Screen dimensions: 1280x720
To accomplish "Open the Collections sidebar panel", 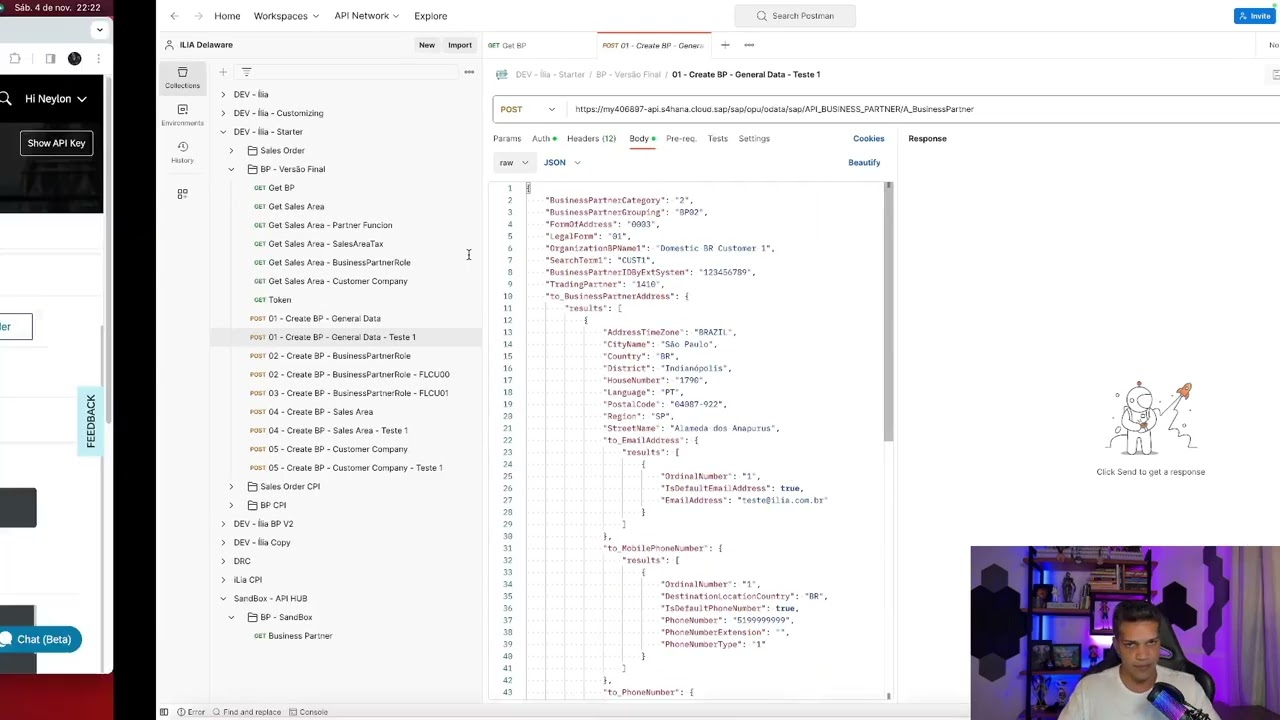I will [182, 78].
